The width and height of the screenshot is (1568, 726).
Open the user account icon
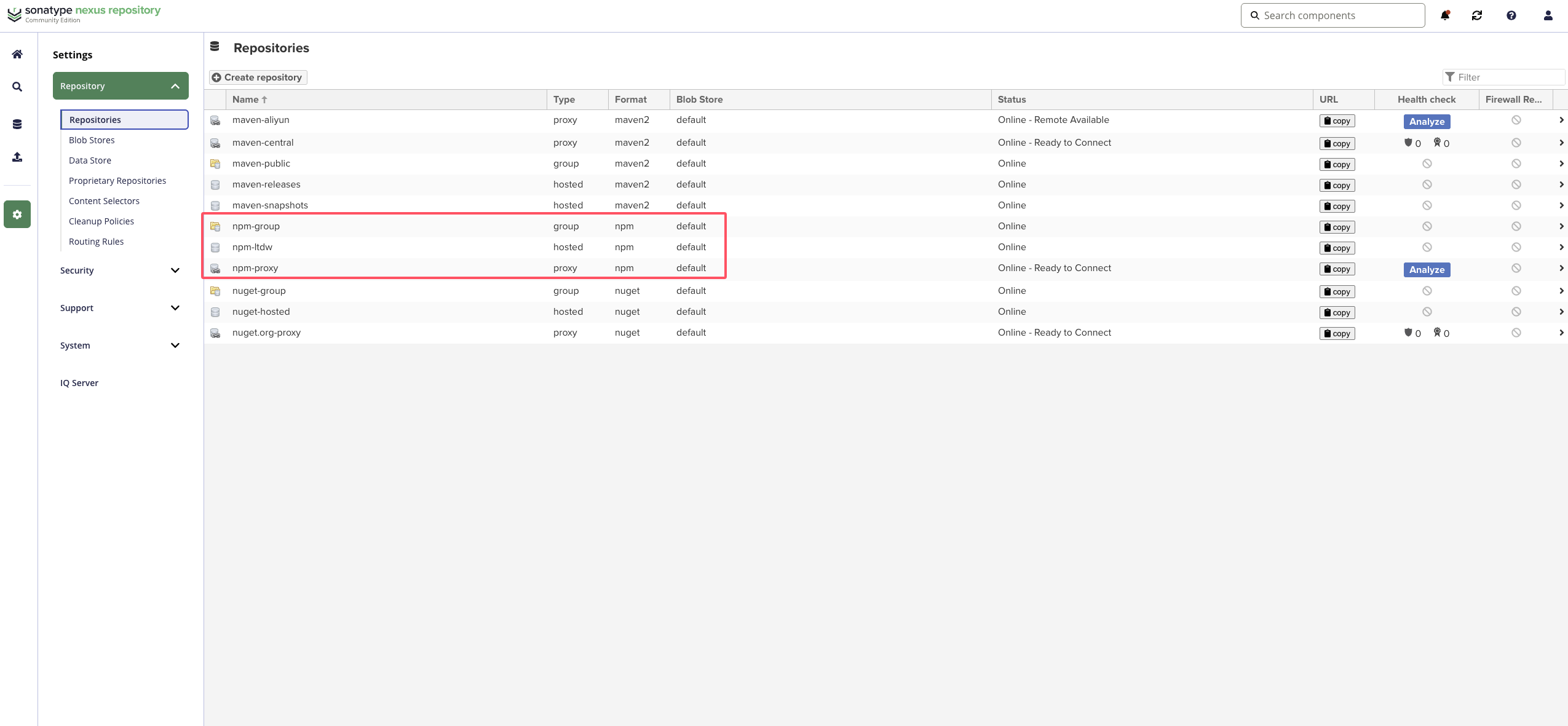pyautogui.click(x=1548, y=15)
